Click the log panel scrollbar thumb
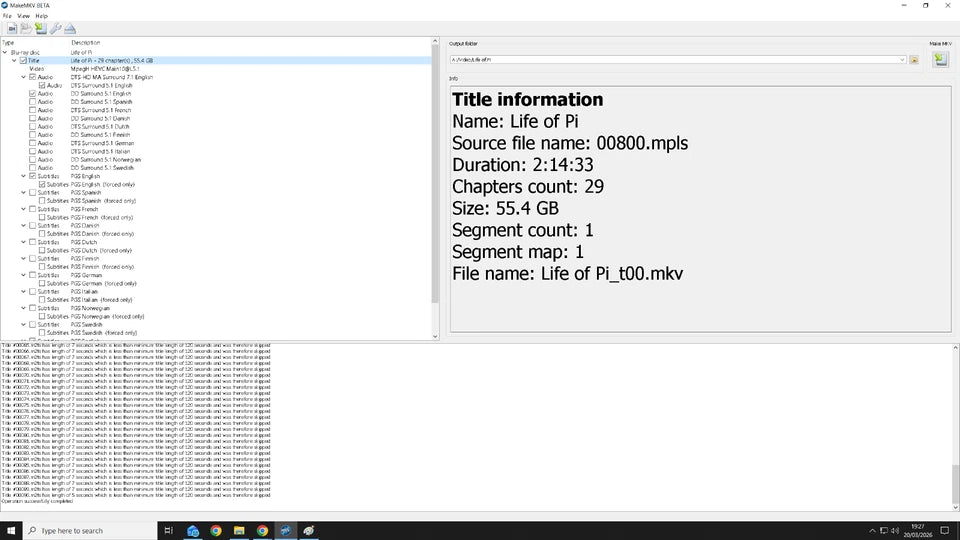 [955, 484]
